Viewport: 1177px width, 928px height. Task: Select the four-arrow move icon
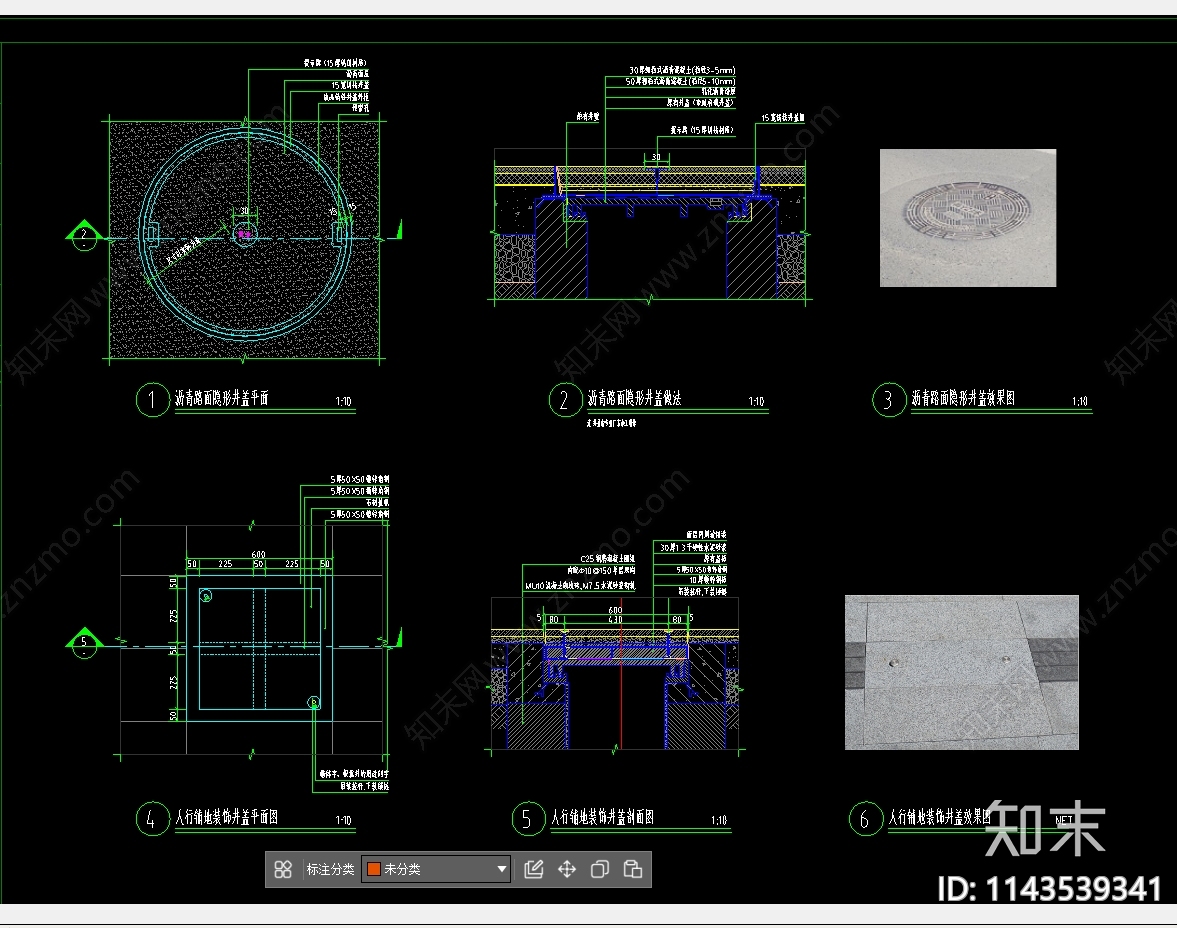567,870
